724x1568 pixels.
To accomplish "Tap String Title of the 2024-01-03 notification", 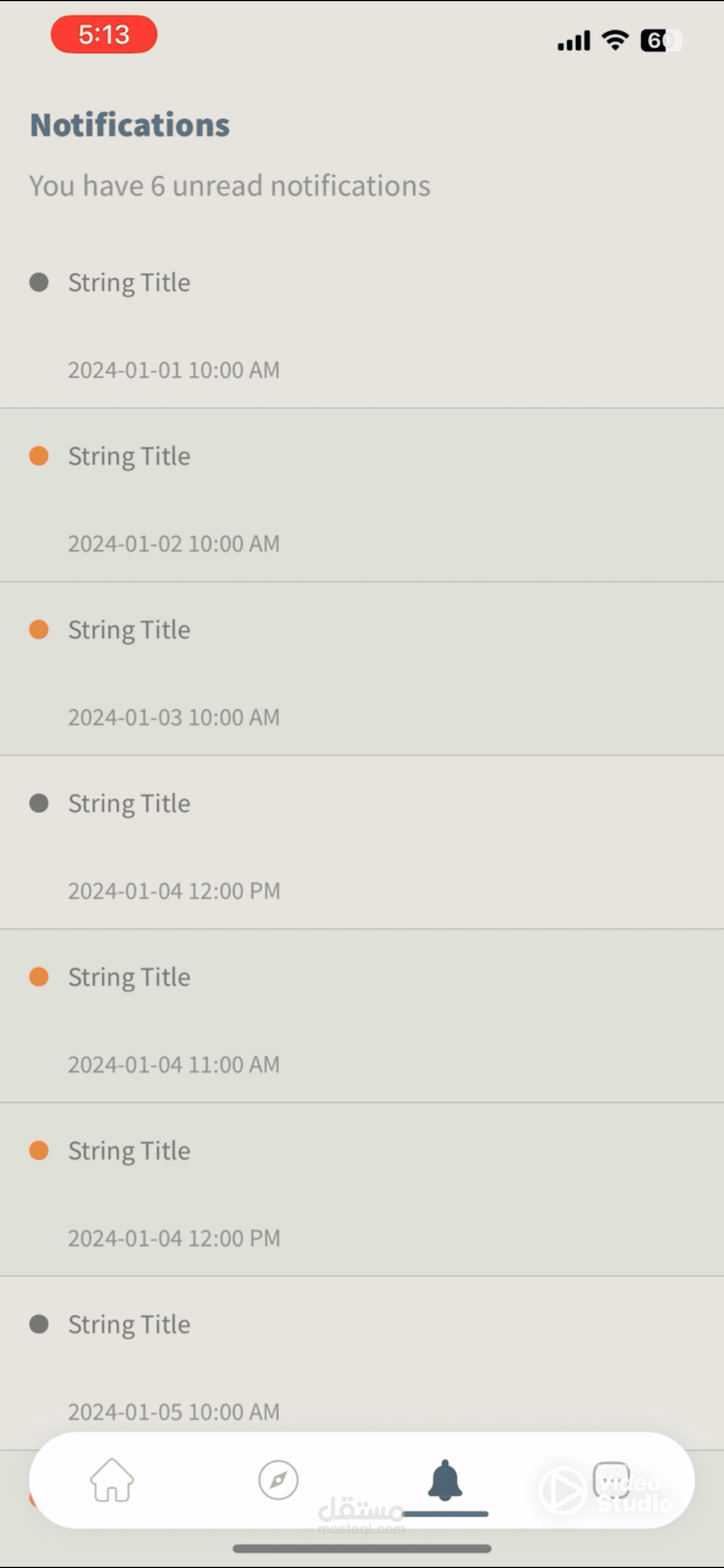I will click(129, 630).
